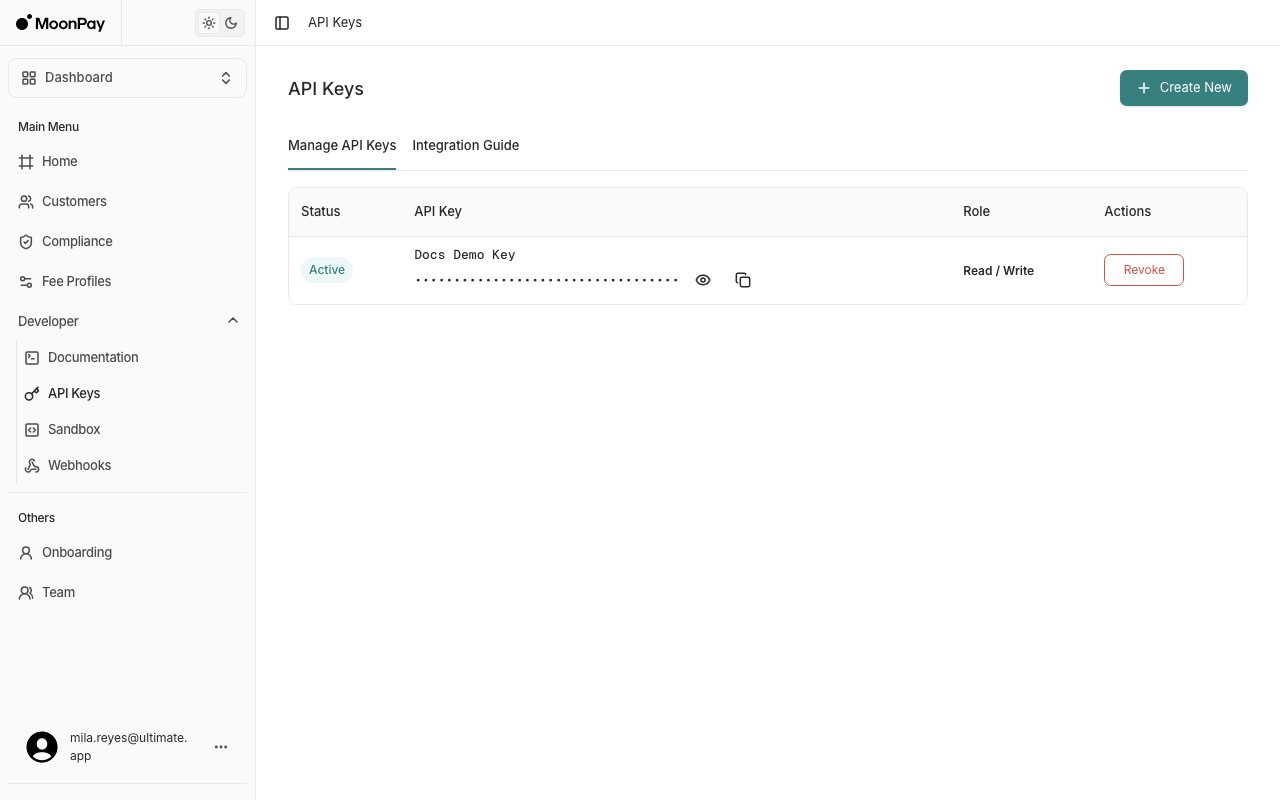Click the Status column header
1280x800 pixels.
pyautogui.click(x=321, y=211)
